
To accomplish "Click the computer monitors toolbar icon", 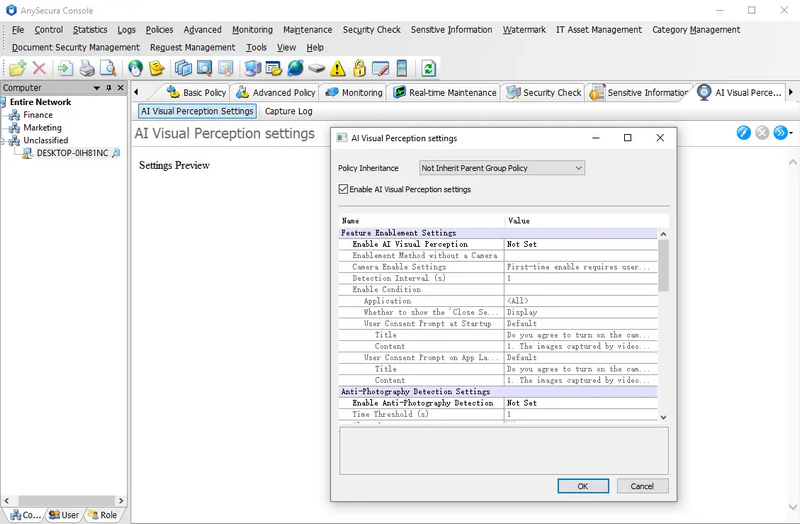I will coord(253,68).
